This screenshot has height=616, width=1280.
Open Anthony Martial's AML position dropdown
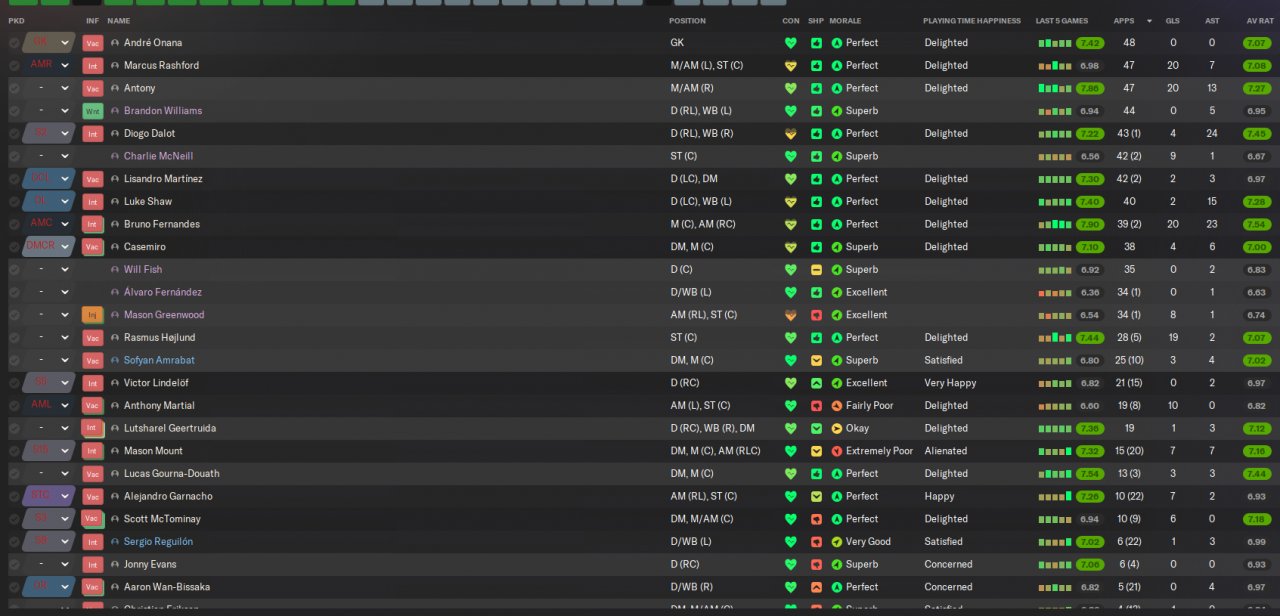click(49, 405)
